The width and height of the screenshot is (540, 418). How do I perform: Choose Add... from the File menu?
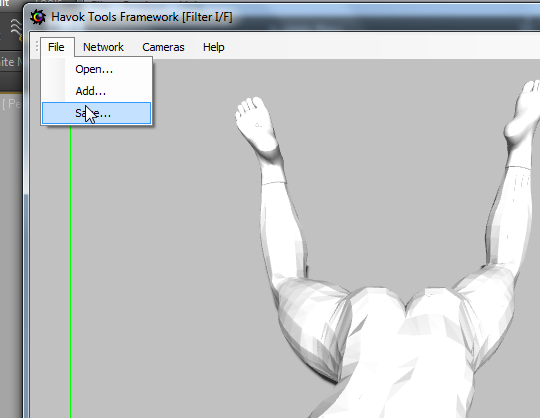(96, 91)
